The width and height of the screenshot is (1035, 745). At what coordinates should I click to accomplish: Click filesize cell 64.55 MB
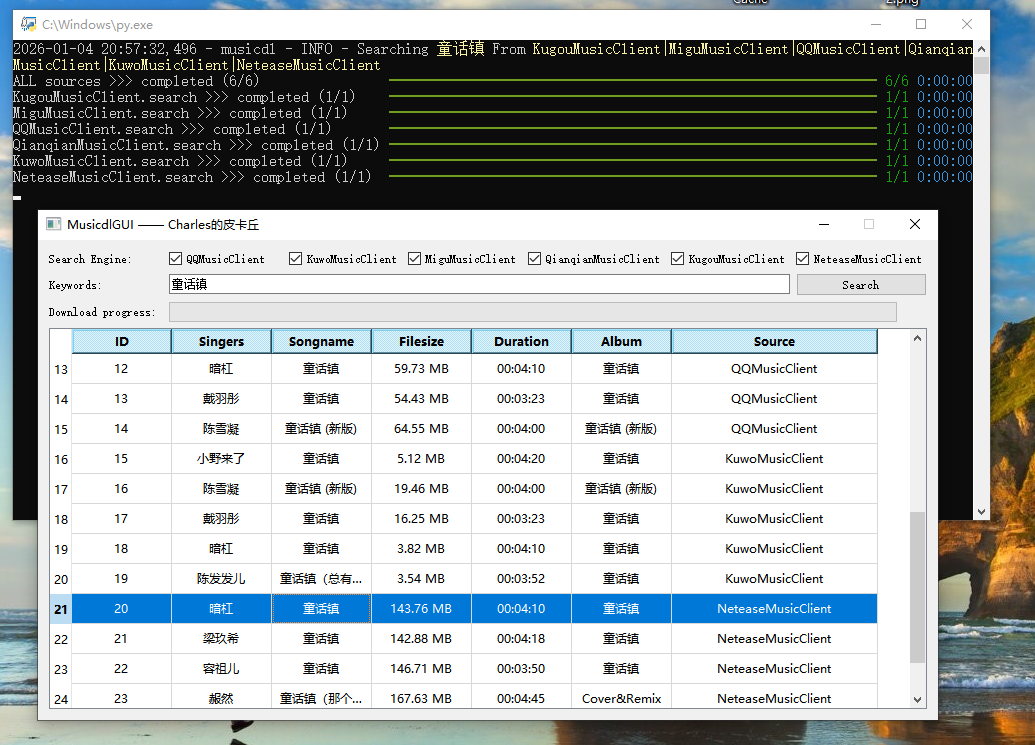pyautogui.click(x=421, y=429)
